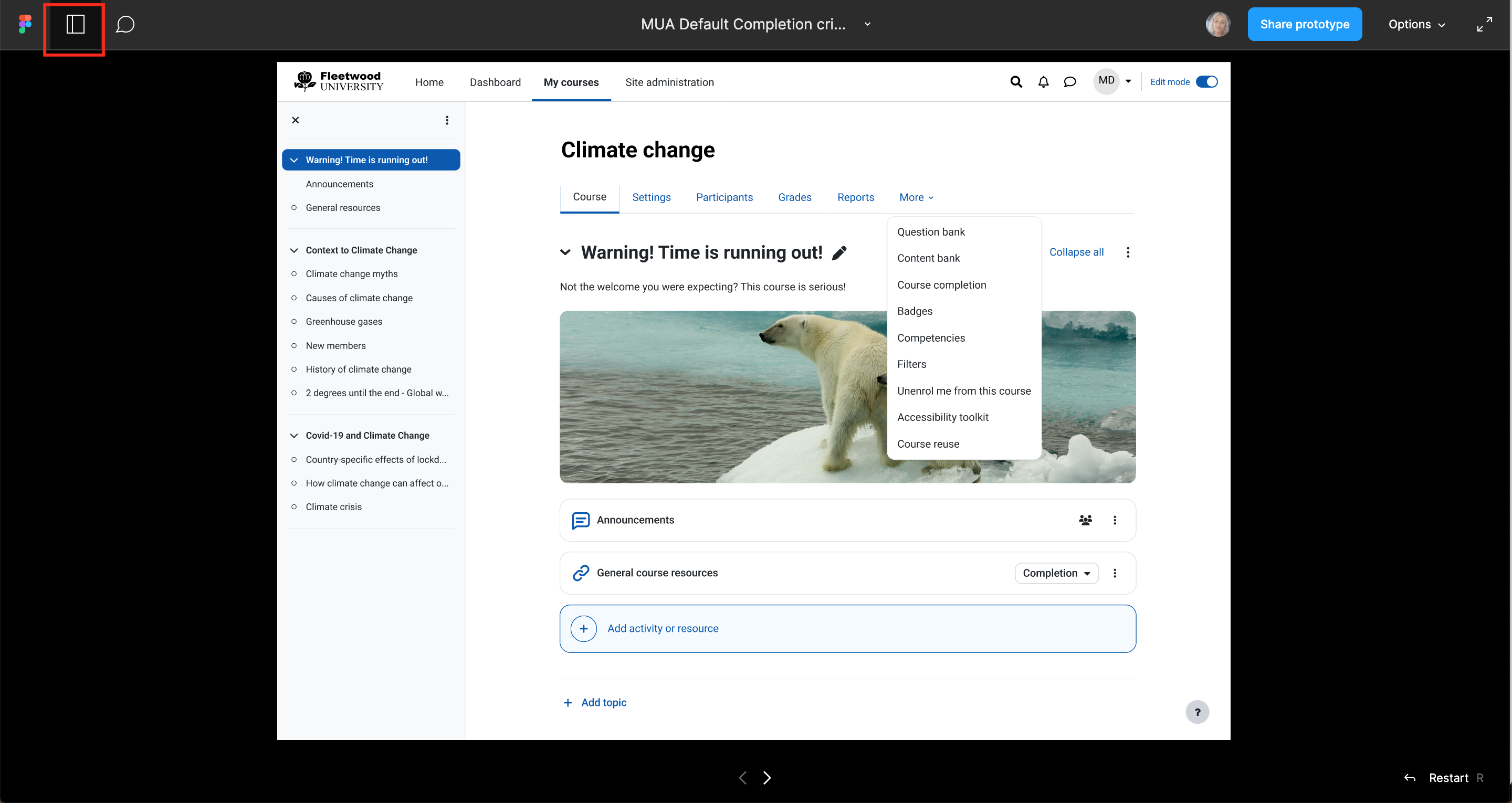Image resolution: width=1512 pixels, height=803 pixels.
Task: Click the Fleetwood University logo
Action: (x=339, y=81)
